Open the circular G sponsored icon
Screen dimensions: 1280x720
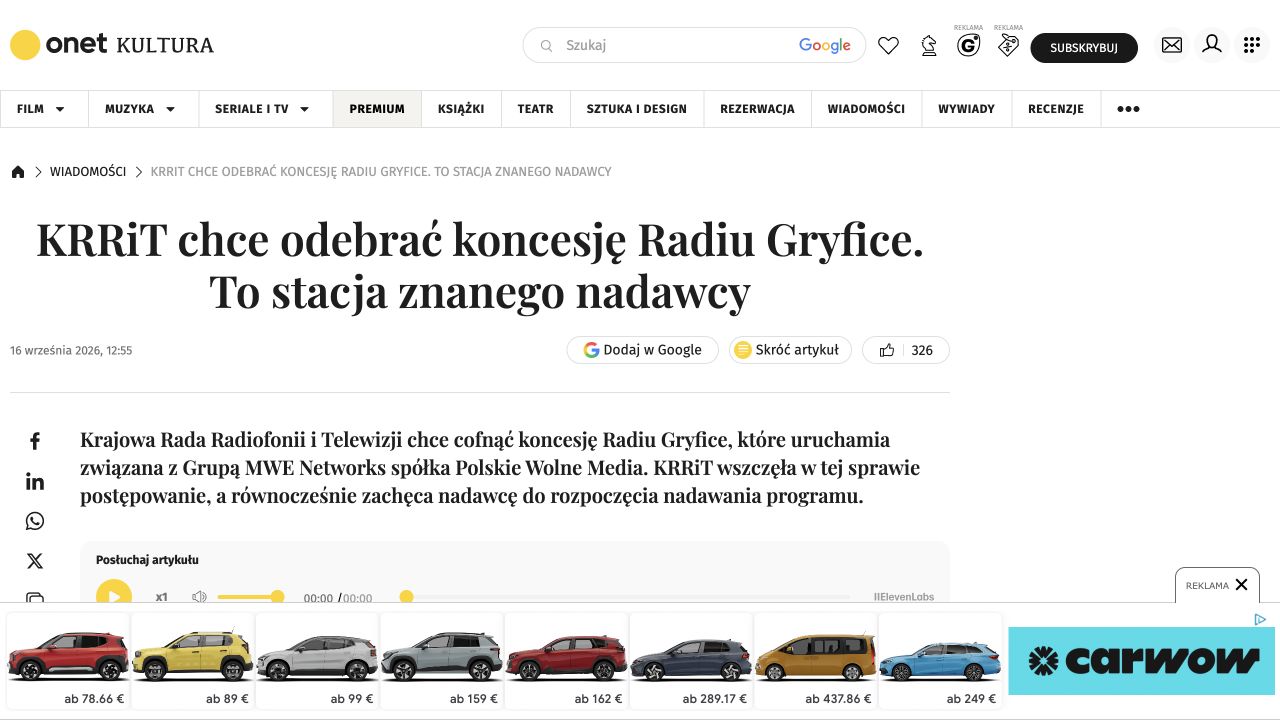click(x=968, y=45)
